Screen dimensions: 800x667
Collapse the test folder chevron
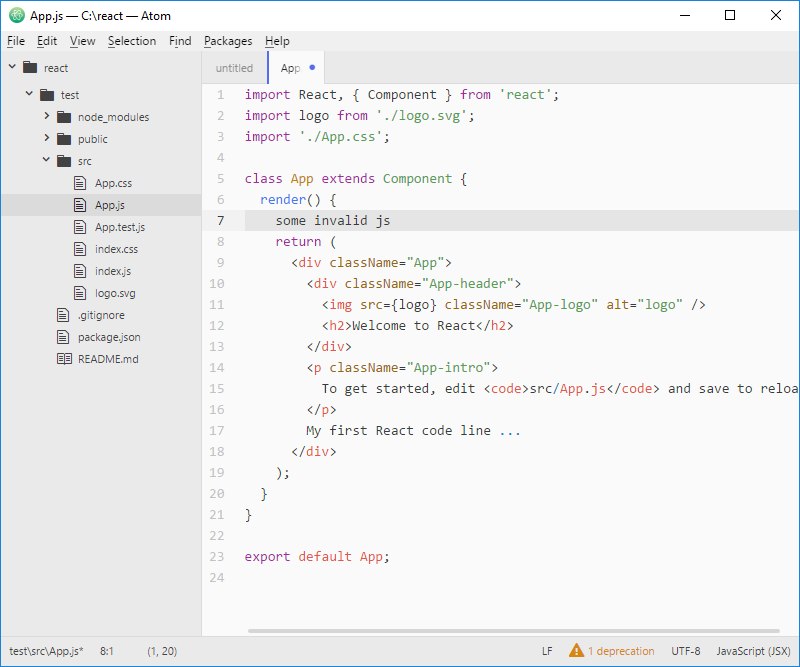(x=29, y=95)
